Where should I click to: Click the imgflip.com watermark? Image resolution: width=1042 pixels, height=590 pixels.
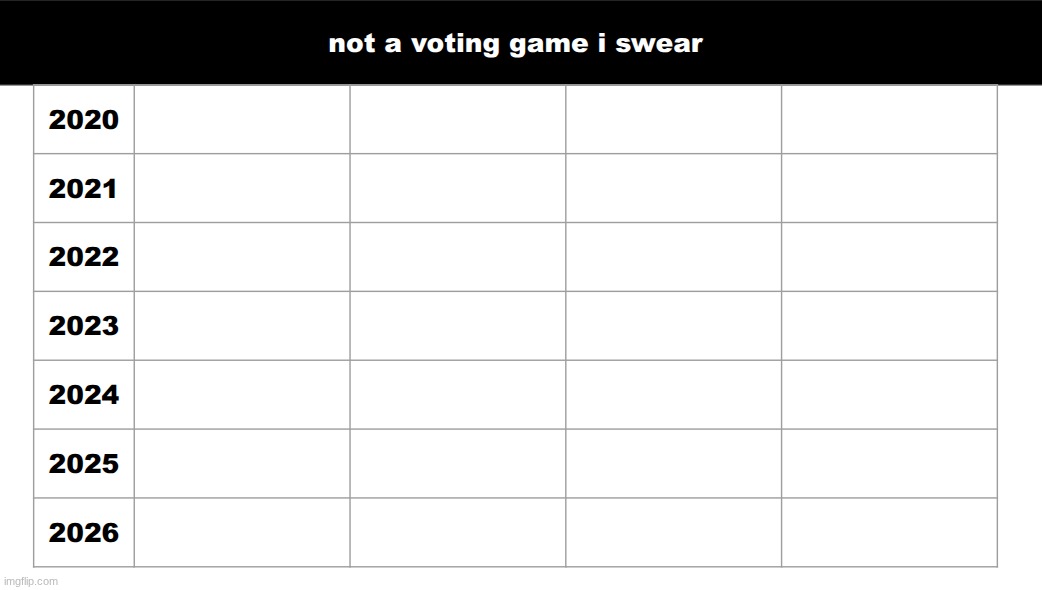pyautogui.click(x=30, y=581)
